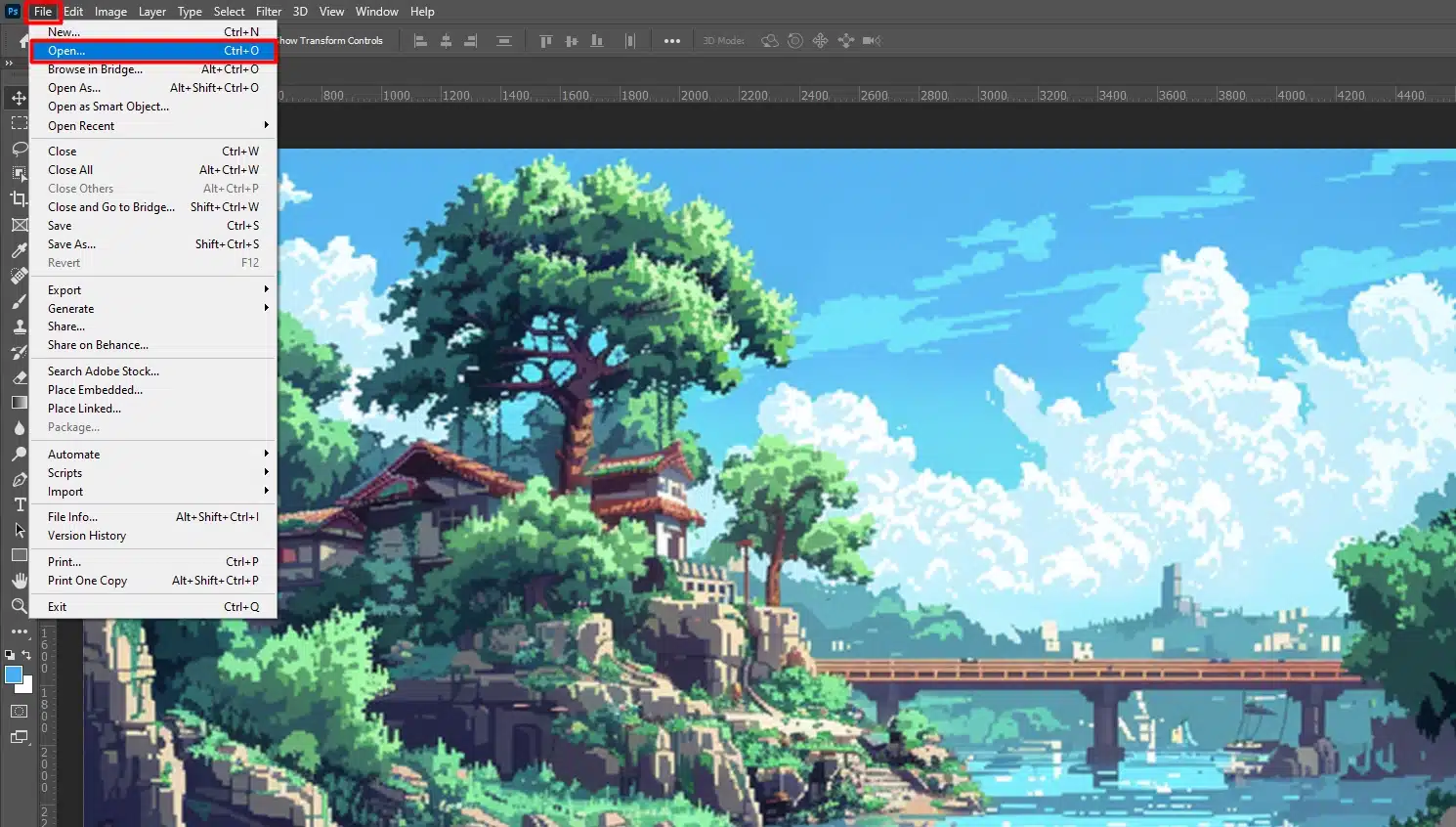
Task: Open the Layer menu
Action: click(151, 12)
